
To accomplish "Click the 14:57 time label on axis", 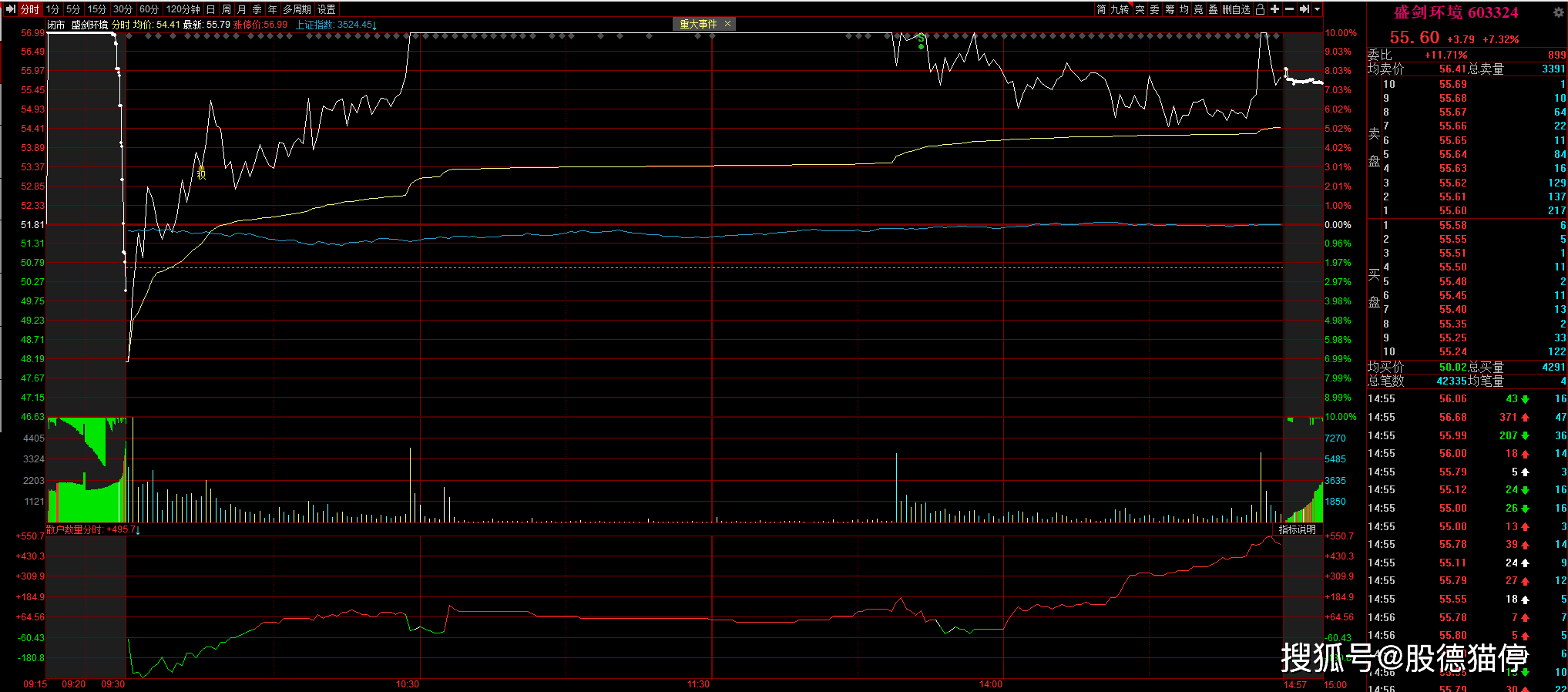I will pos(1294,684).
